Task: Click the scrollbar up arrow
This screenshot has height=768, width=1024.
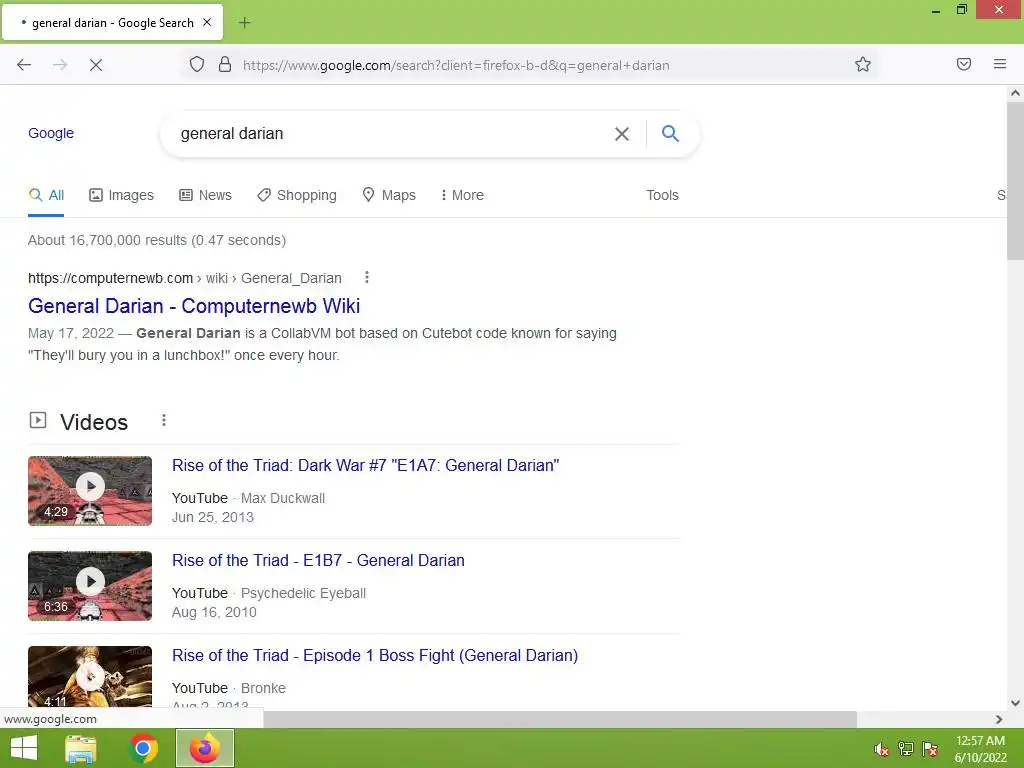Action: click(x=1015, y=93)
